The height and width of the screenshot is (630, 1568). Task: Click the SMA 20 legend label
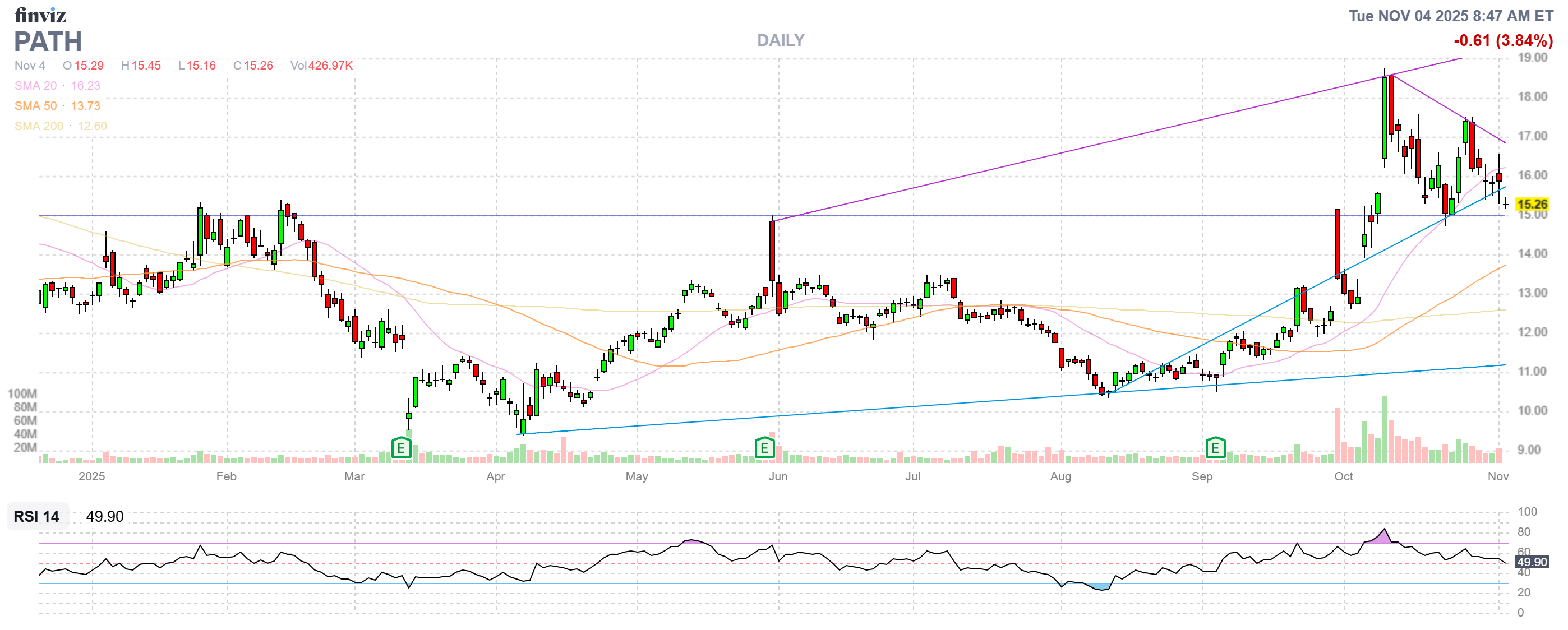click(x=36, y=86)
